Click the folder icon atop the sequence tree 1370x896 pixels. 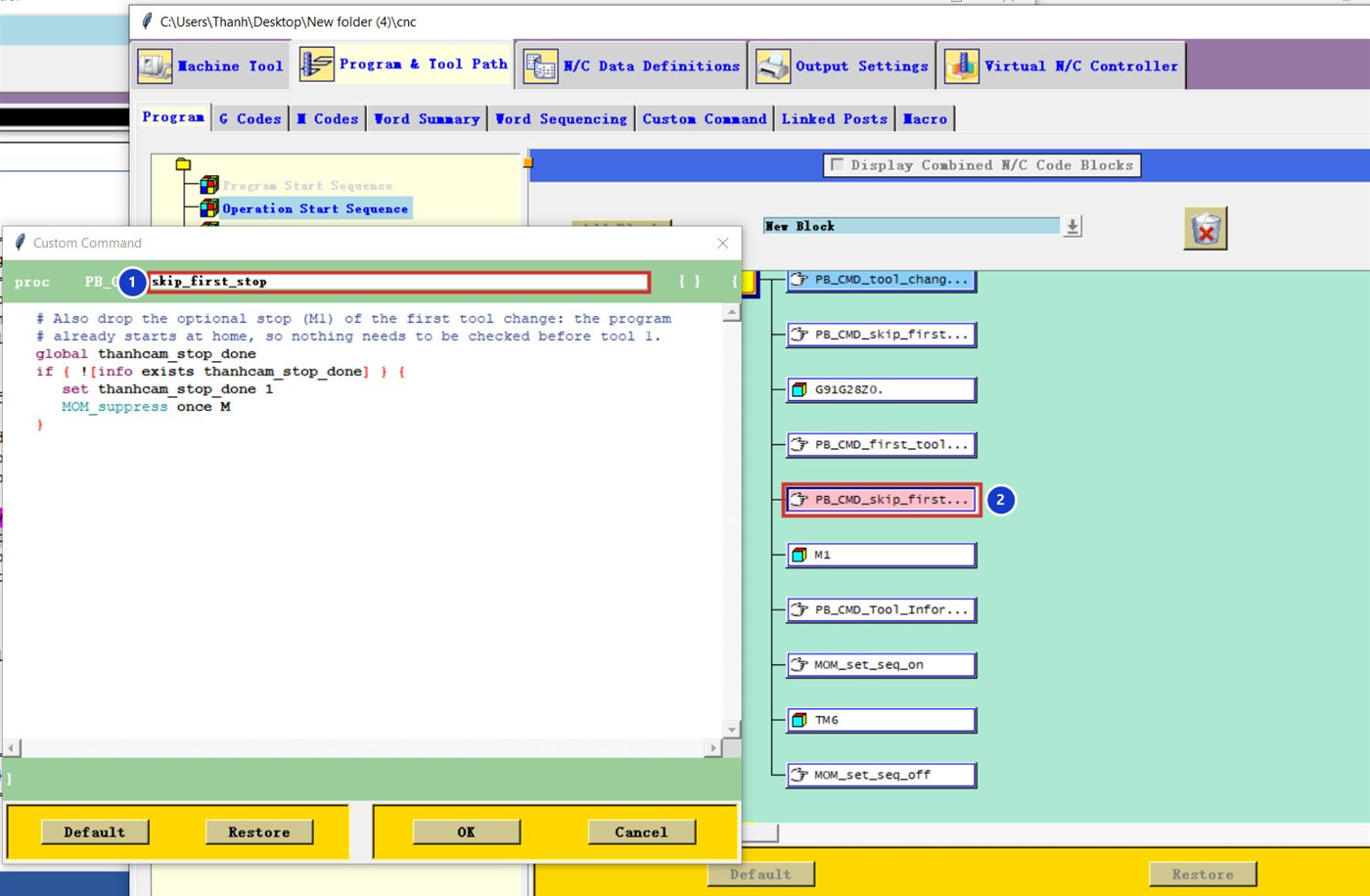(x=183, y=164)
